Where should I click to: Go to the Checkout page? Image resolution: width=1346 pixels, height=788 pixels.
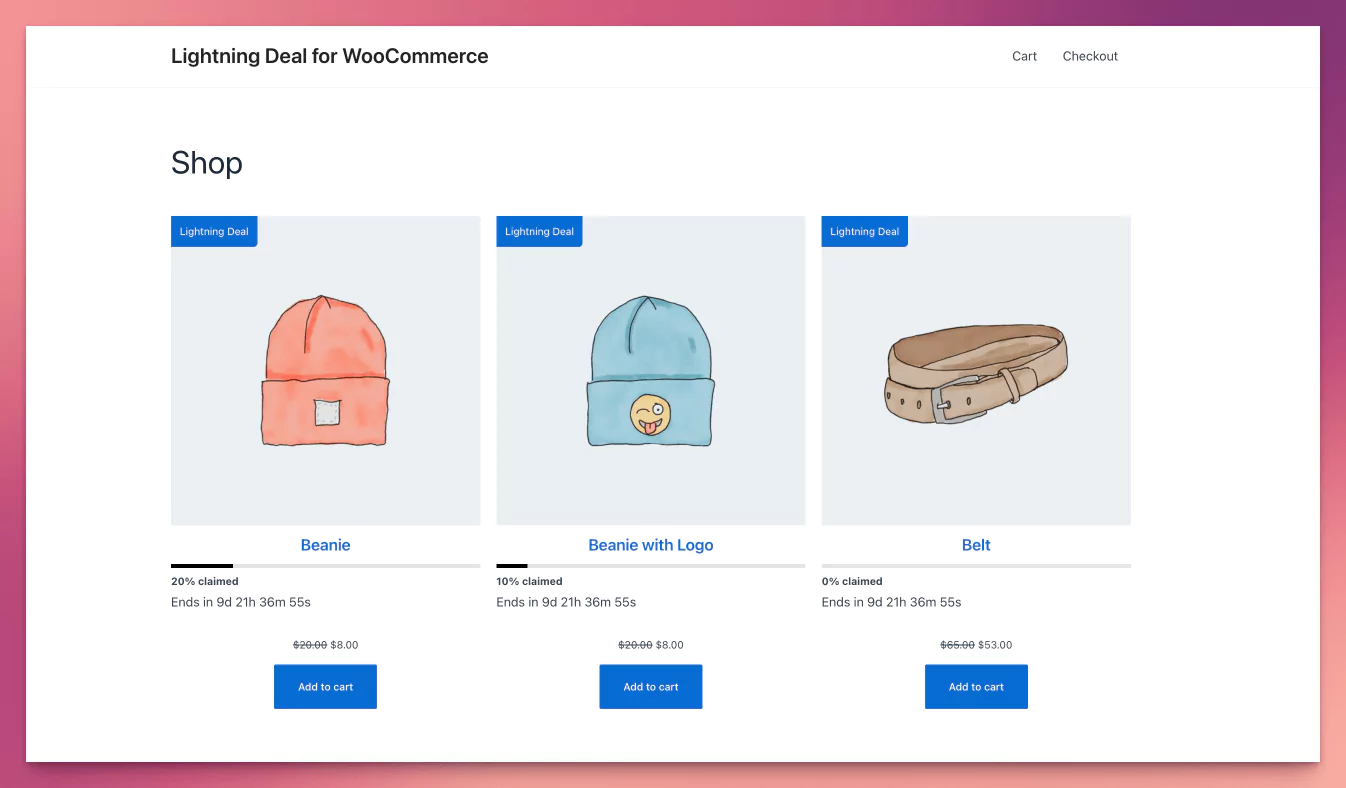point(1090,56)
